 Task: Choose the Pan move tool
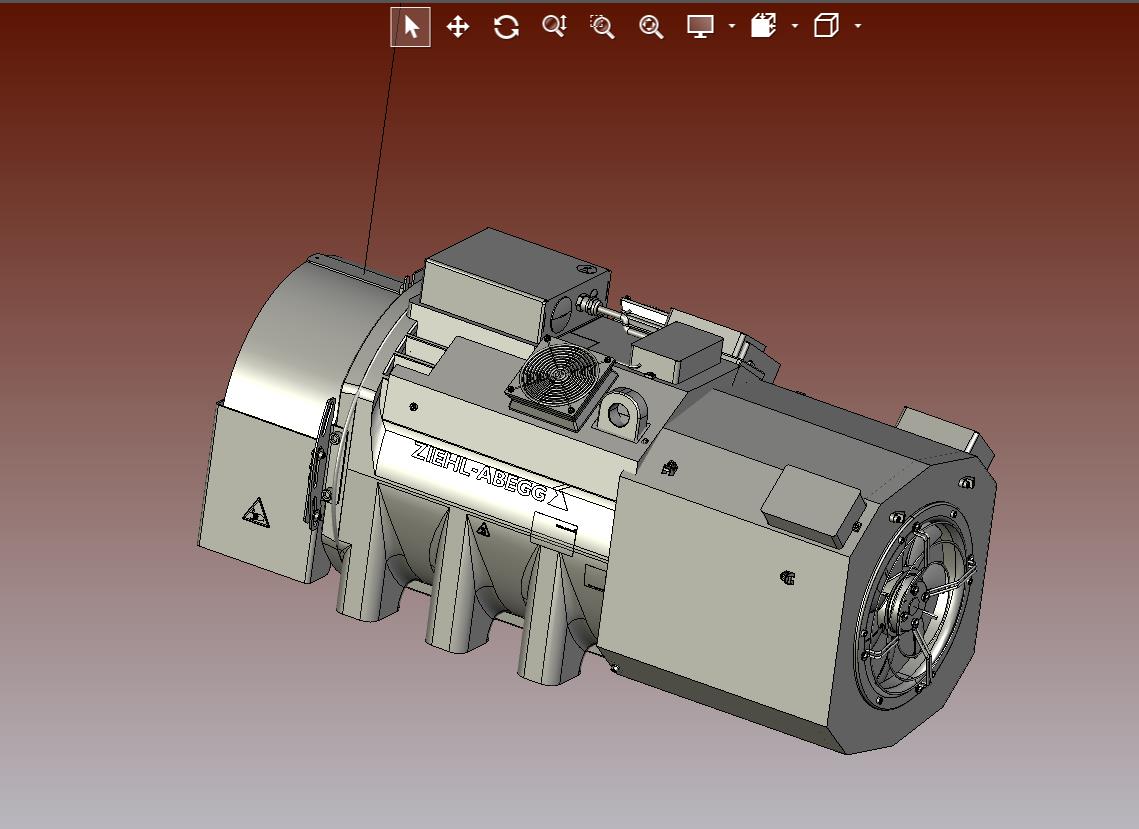coord(458,27)
